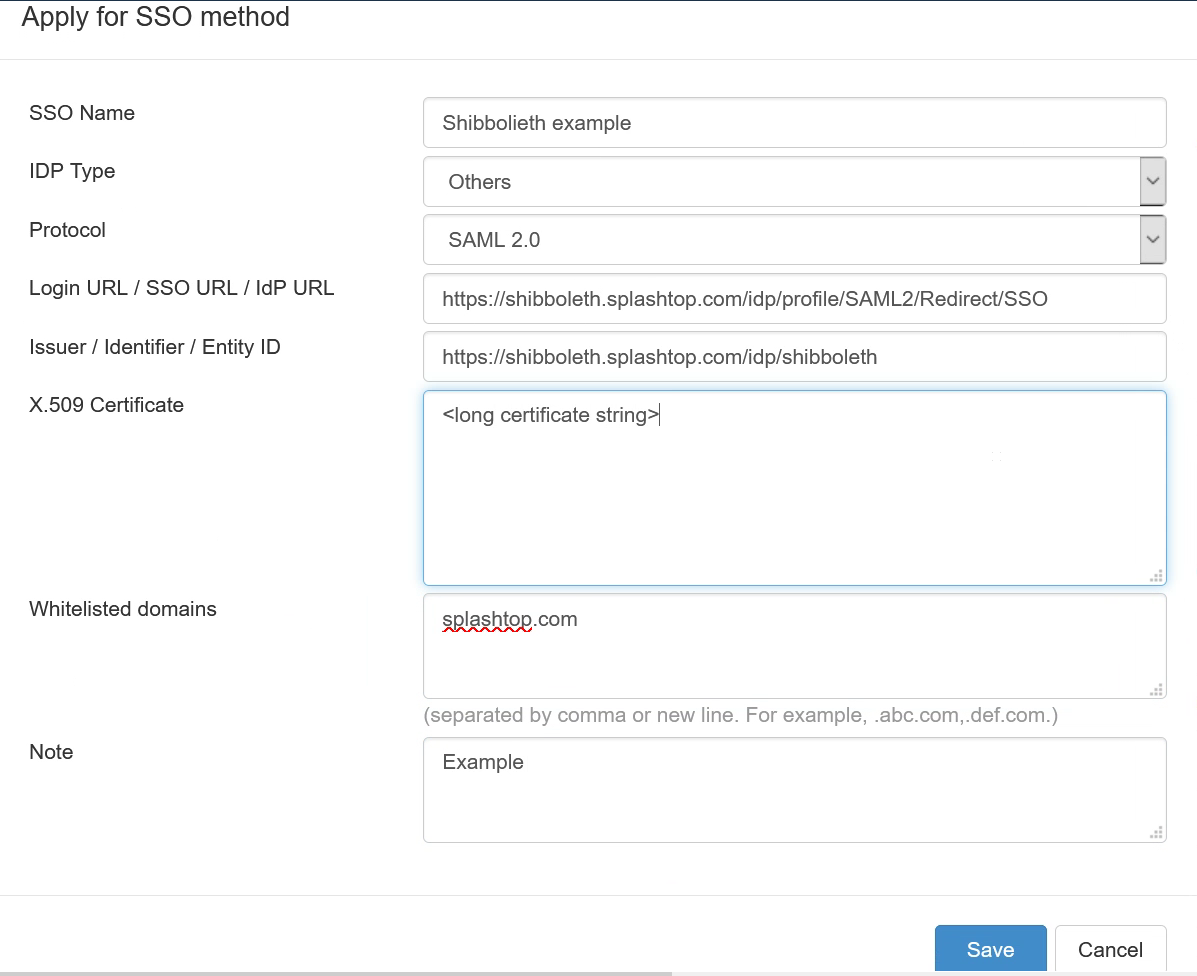
Task: Click the horizontal scrollbar at bottom
Action: click(336, 974)
